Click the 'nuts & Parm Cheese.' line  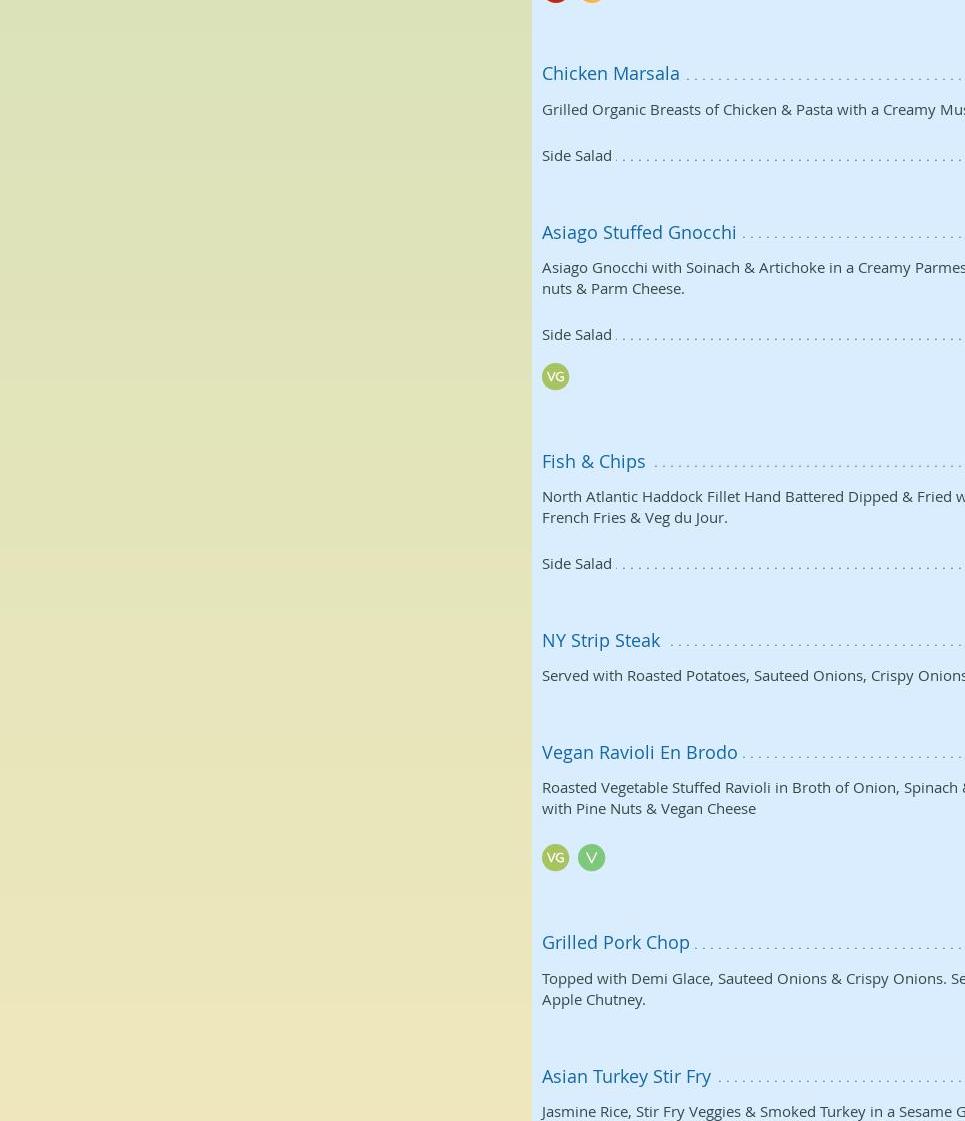613,289
